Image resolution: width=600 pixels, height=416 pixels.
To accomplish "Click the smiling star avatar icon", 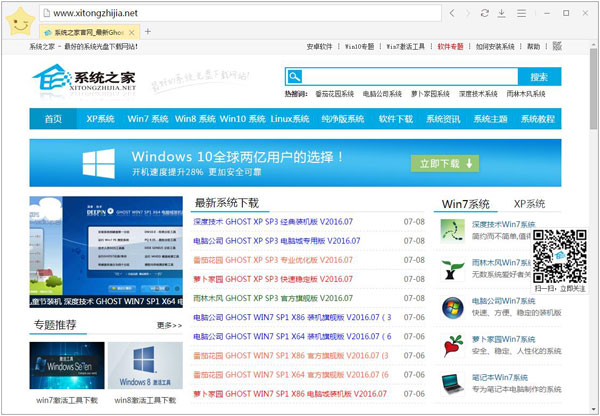I will pyautogui.click(x=20, y=23).
